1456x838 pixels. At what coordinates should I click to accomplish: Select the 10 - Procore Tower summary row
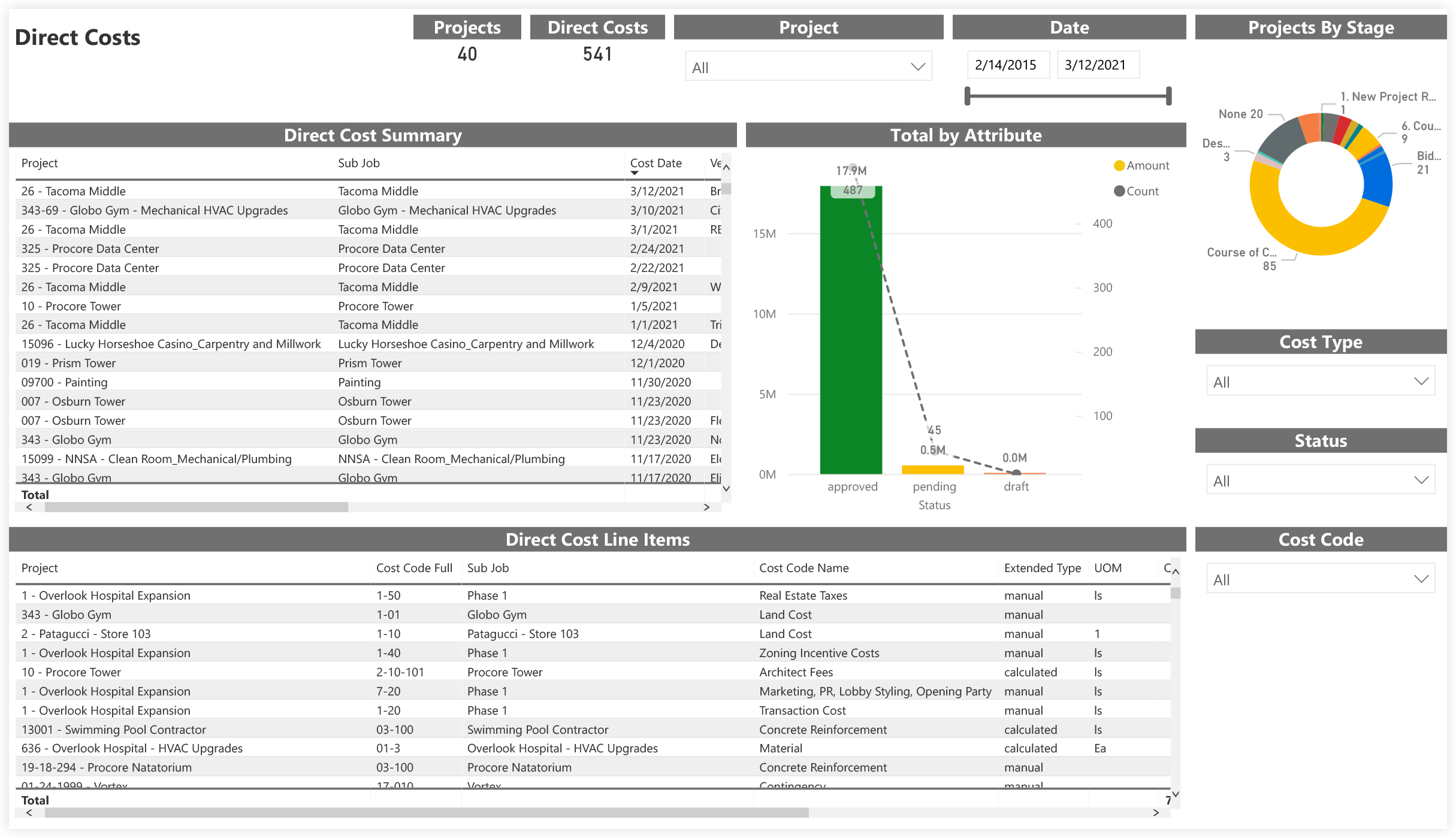pos(368,306)
